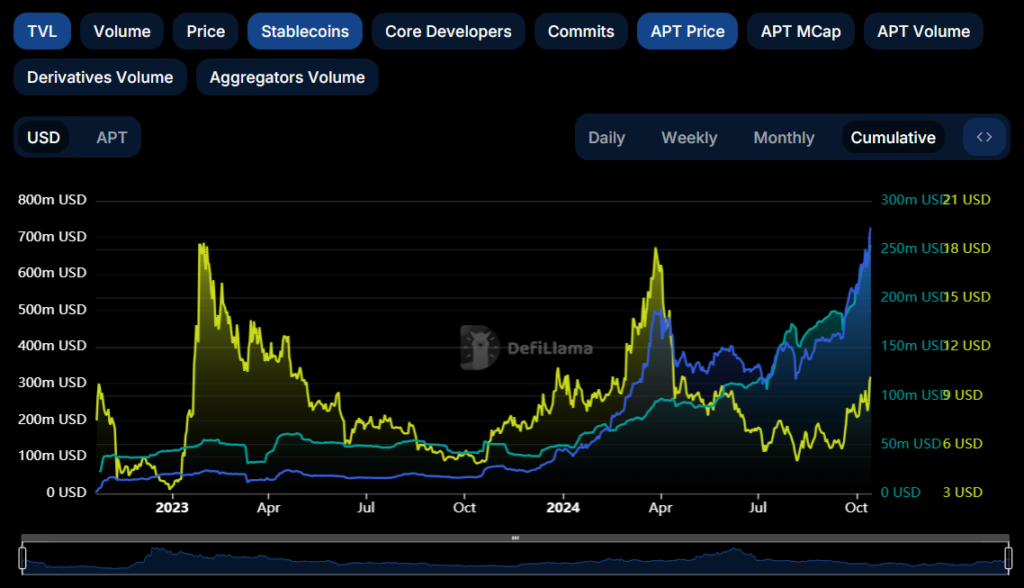
Task: Click the right range slider handle
Action: click(x=1007, y=557)
